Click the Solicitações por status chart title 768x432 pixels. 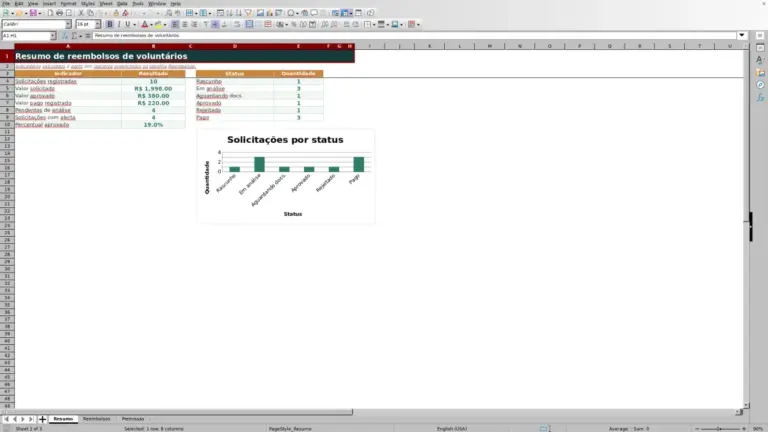[x=285, y=140]
